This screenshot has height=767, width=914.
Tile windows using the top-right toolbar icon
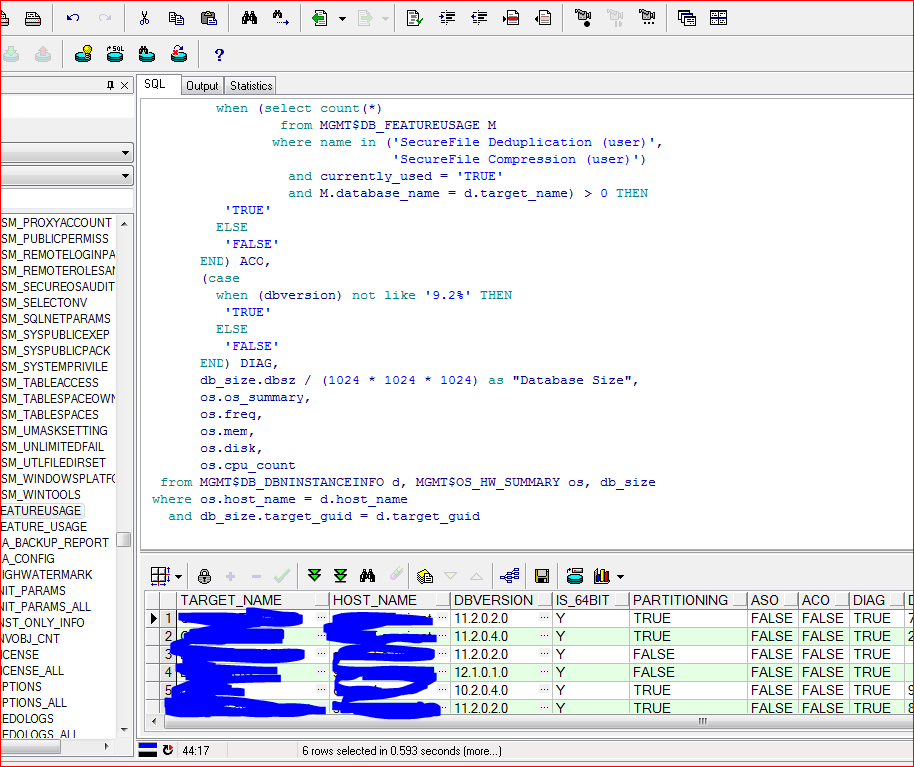pos(717,17)
